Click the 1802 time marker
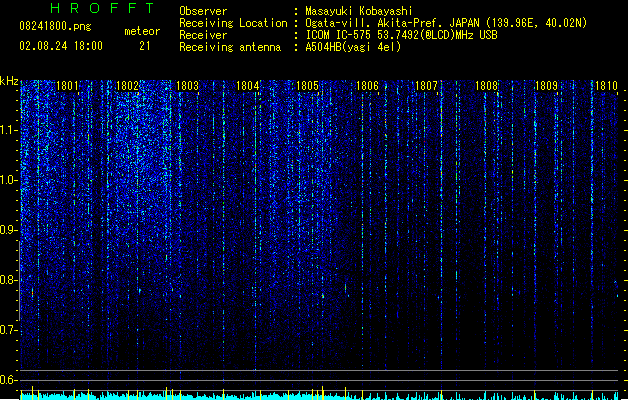Screen dimensions: 629x400 127,86
